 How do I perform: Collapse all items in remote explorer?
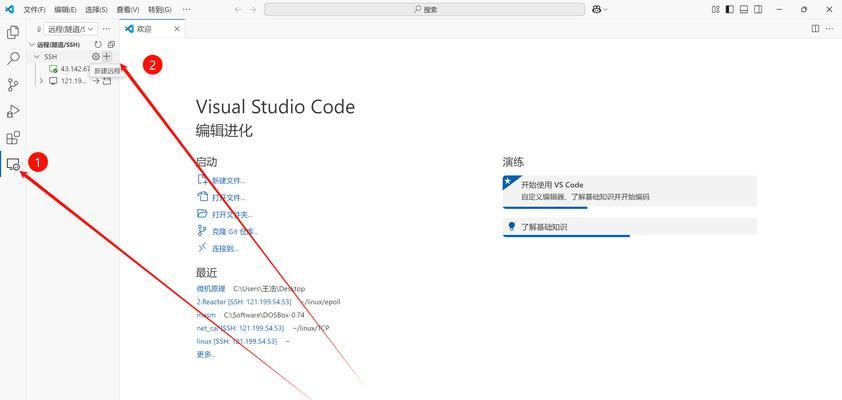point(111,45)
